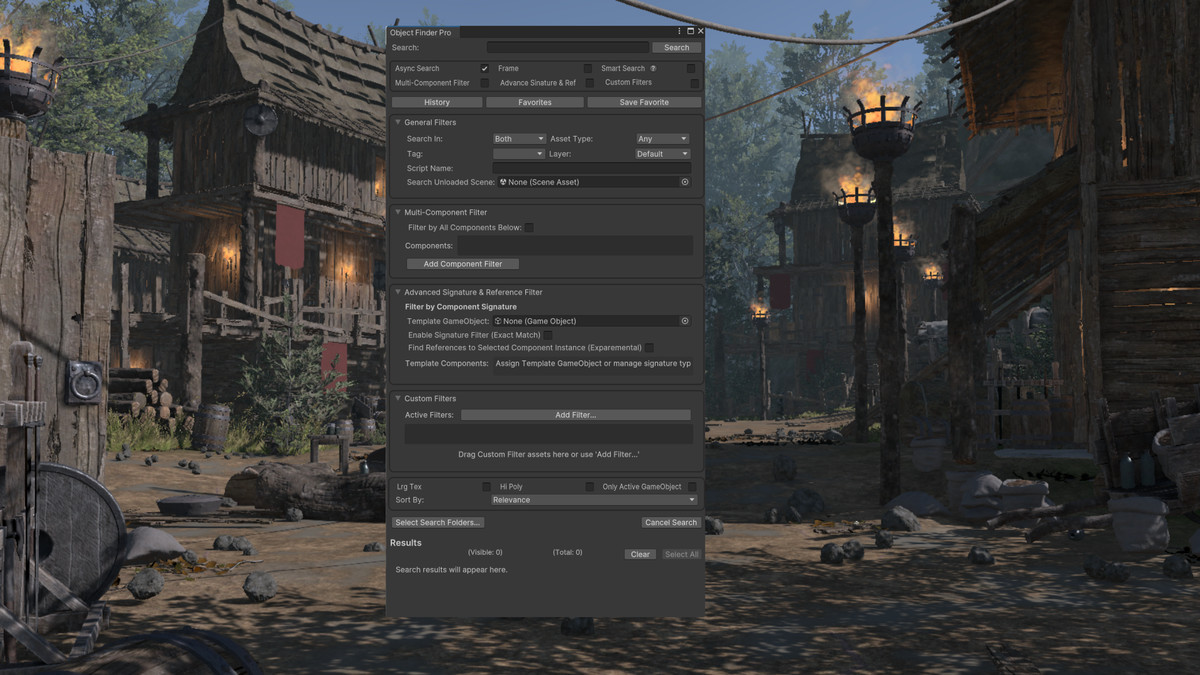Focus the main Search text field
1200x675 pixels.
pos(568,48)
